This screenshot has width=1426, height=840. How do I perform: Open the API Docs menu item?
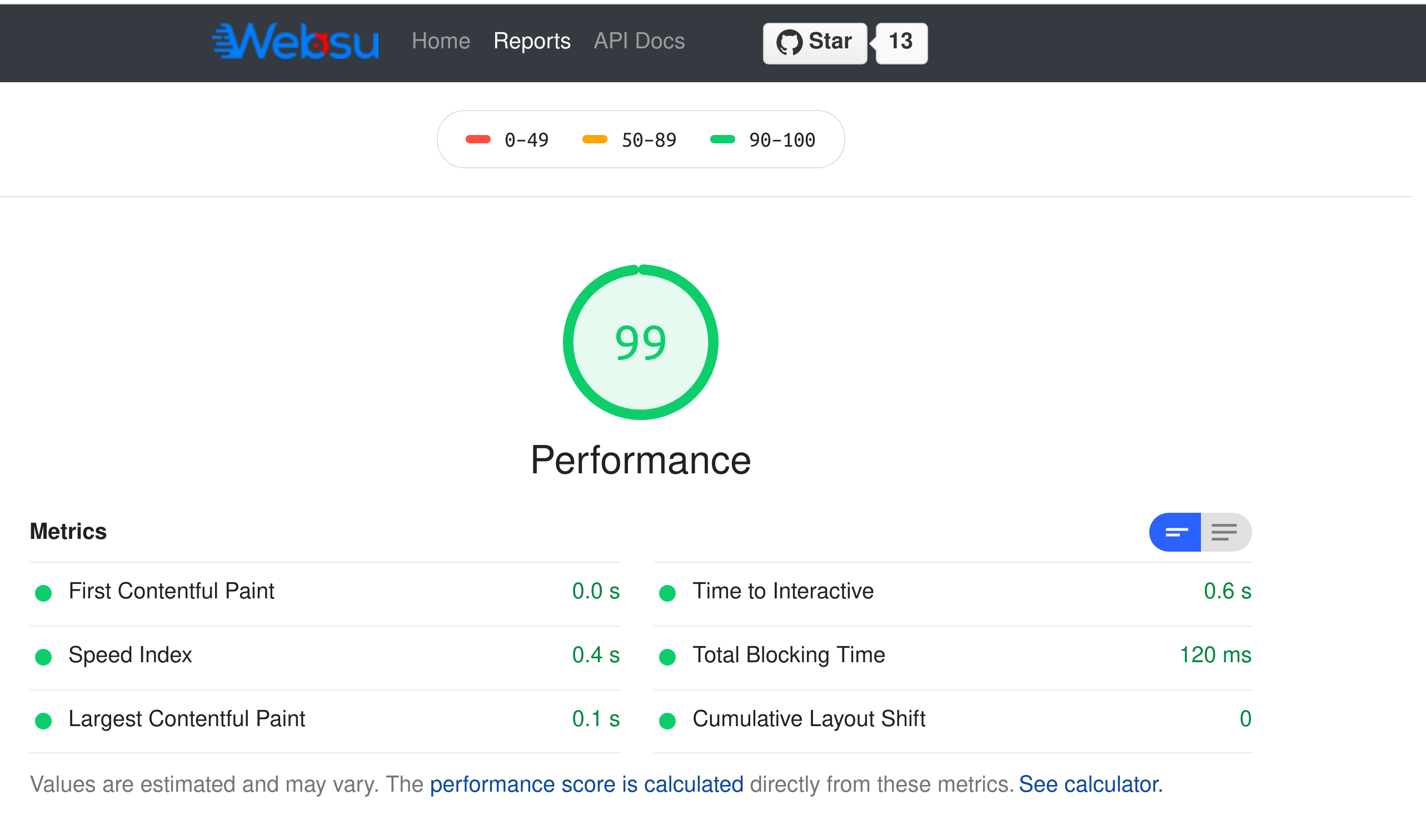(639, 41)
